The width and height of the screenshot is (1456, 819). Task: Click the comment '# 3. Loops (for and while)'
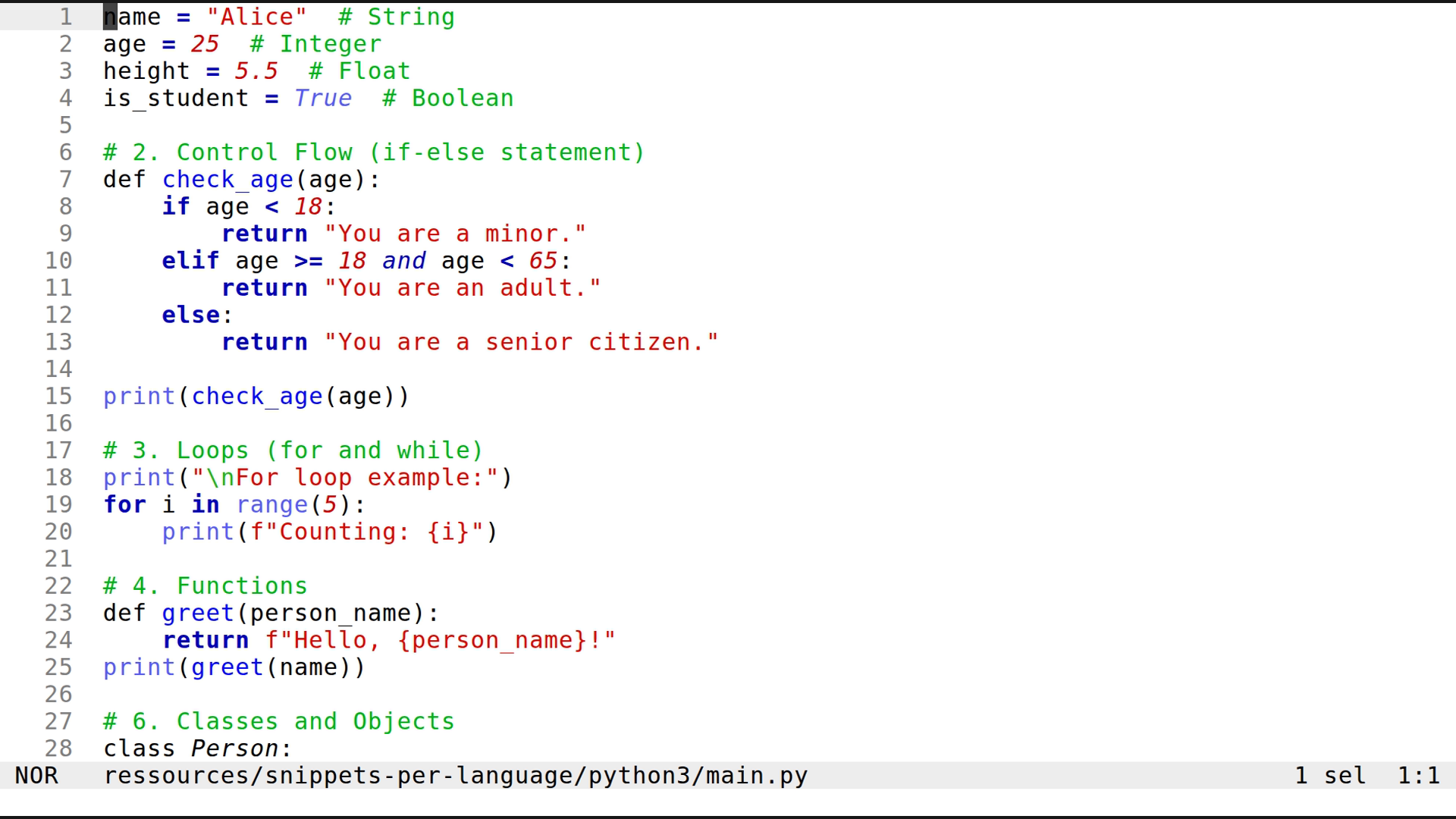click(292, 450)
